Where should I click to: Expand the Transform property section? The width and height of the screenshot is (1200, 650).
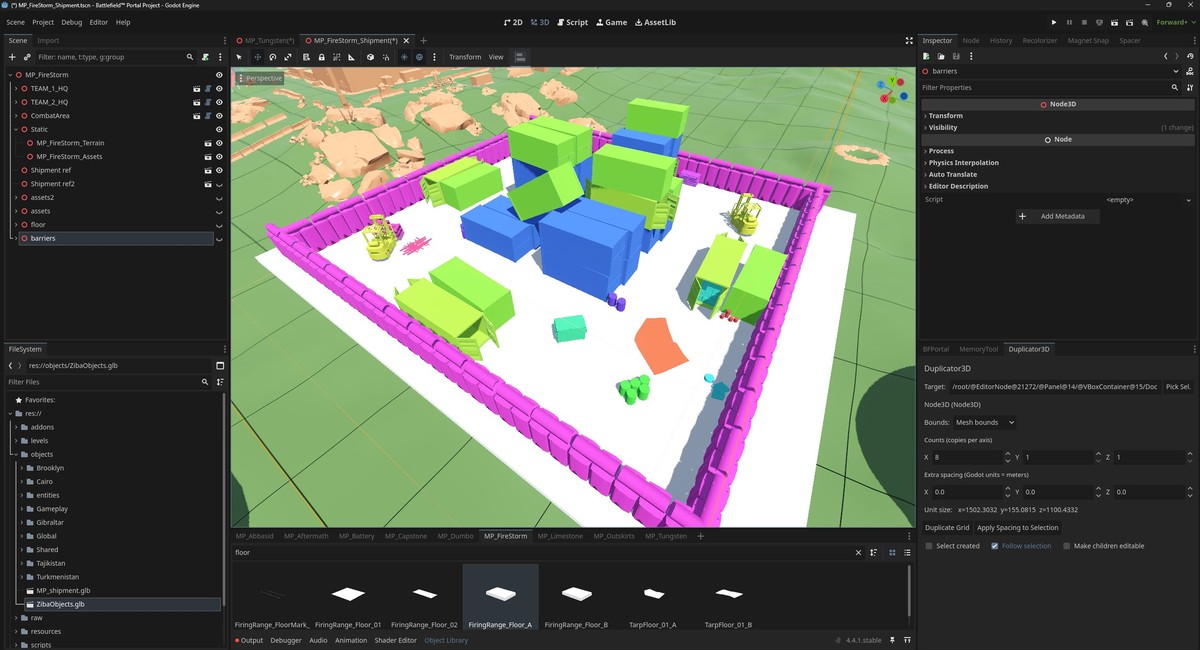945,116
